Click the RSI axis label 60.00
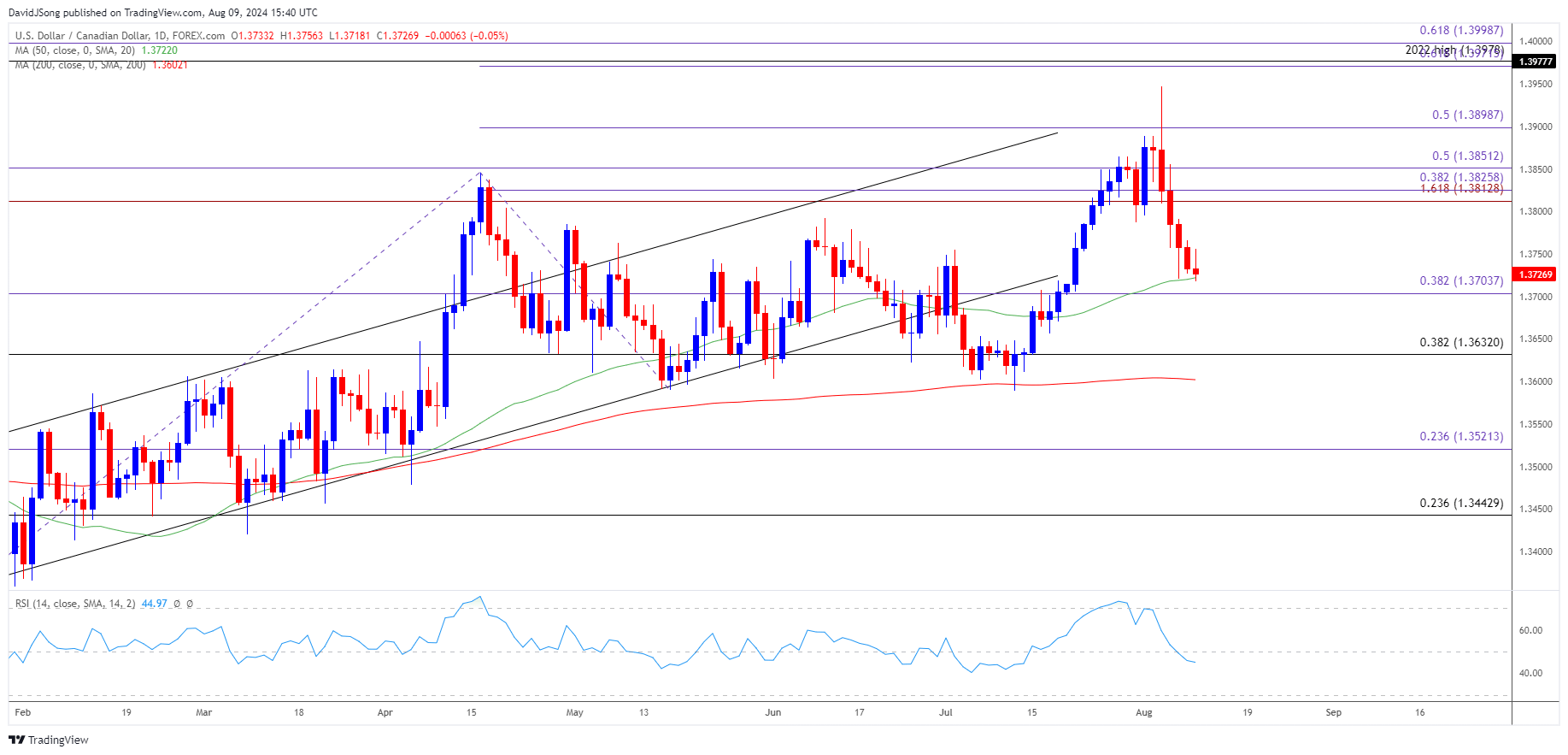Screen dimensions: 1568x755 click(1530, 630)
